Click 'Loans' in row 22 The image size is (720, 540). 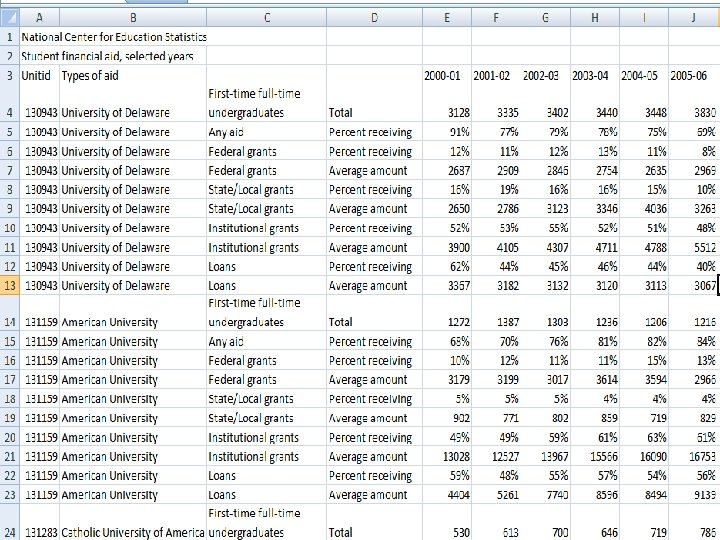click(222, 476)
